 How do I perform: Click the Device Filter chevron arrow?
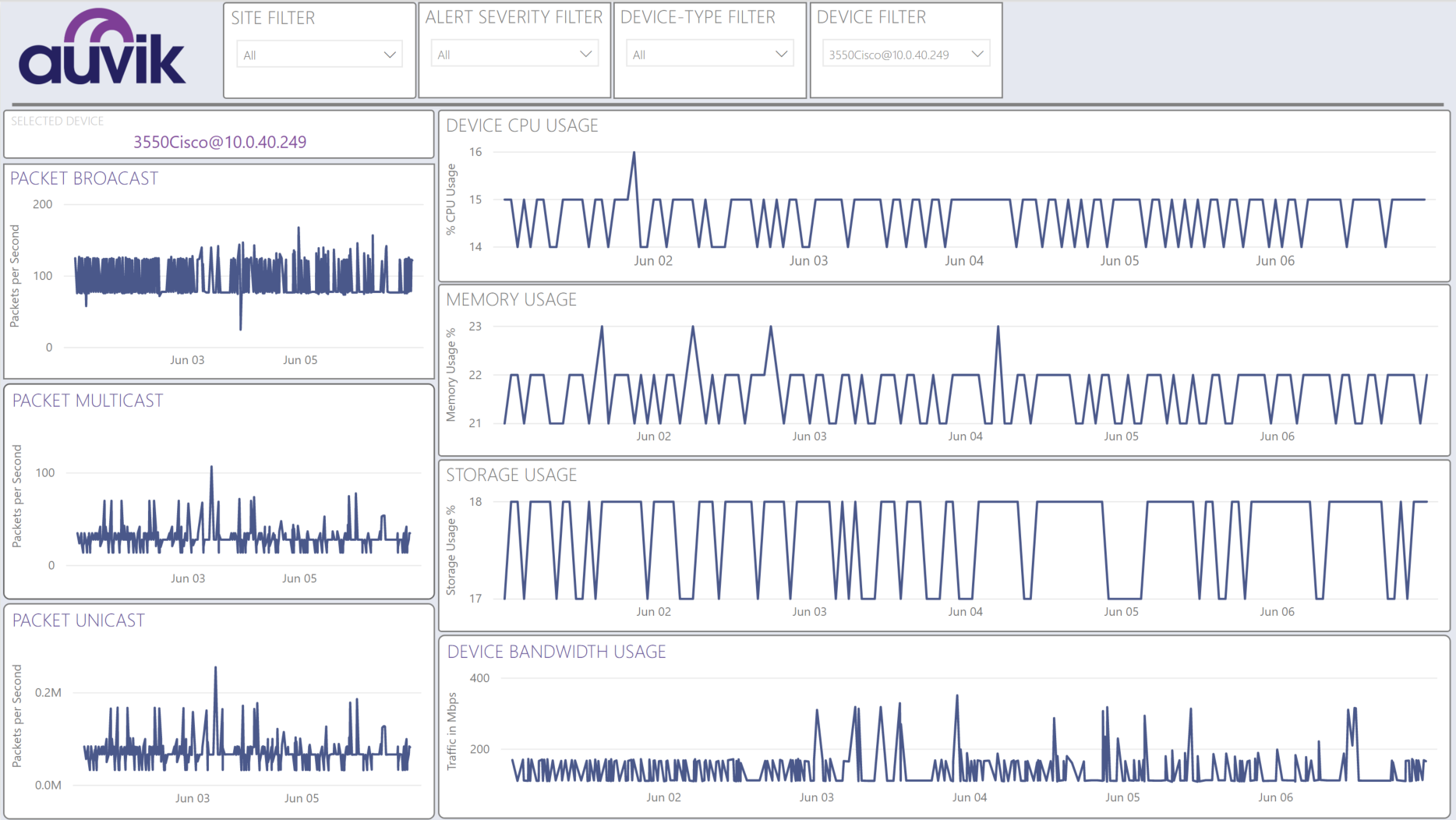tap(977, 55)
